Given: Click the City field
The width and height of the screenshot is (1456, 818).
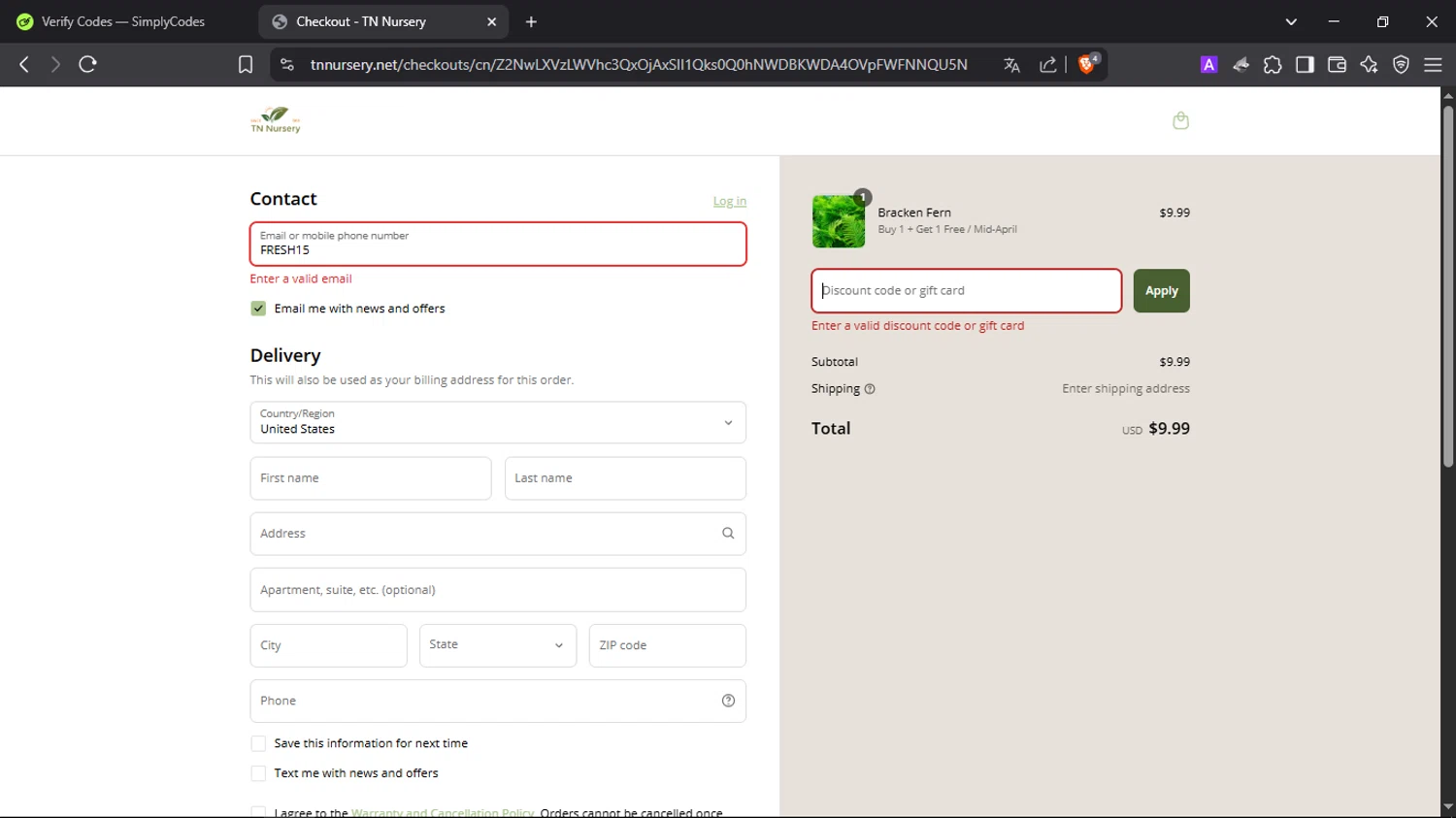Looking at the screenshot, I should [x=328, y=645].
